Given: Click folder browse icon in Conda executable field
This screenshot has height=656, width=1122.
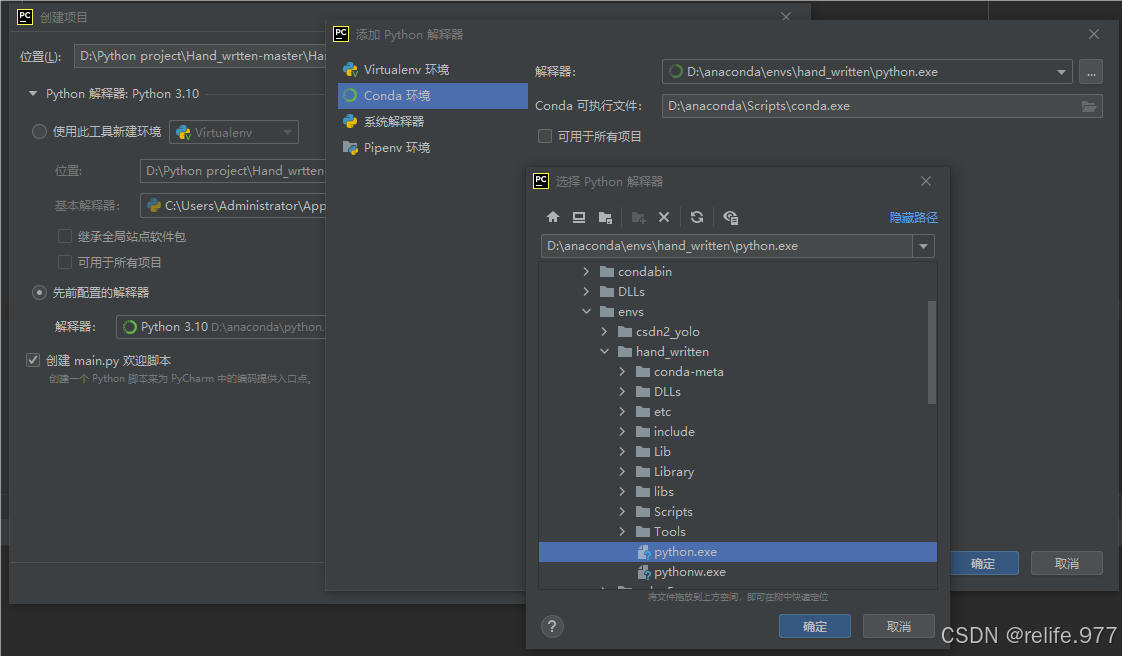Looking at the screenshot, I should tap(1088, 107).
